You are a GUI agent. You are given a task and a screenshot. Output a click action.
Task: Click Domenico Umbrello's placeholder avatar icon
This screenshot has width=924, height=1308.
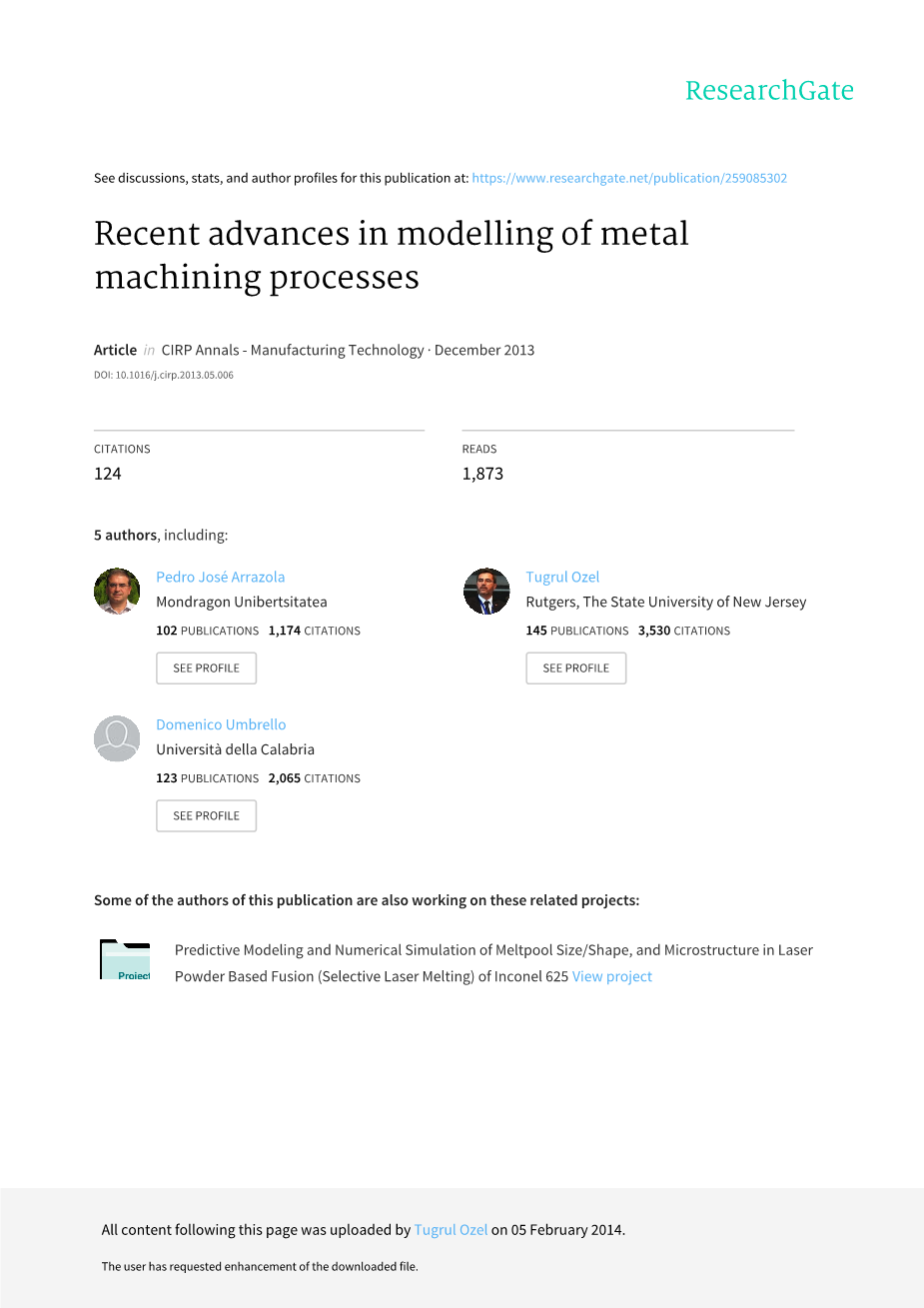click(117, 738)
